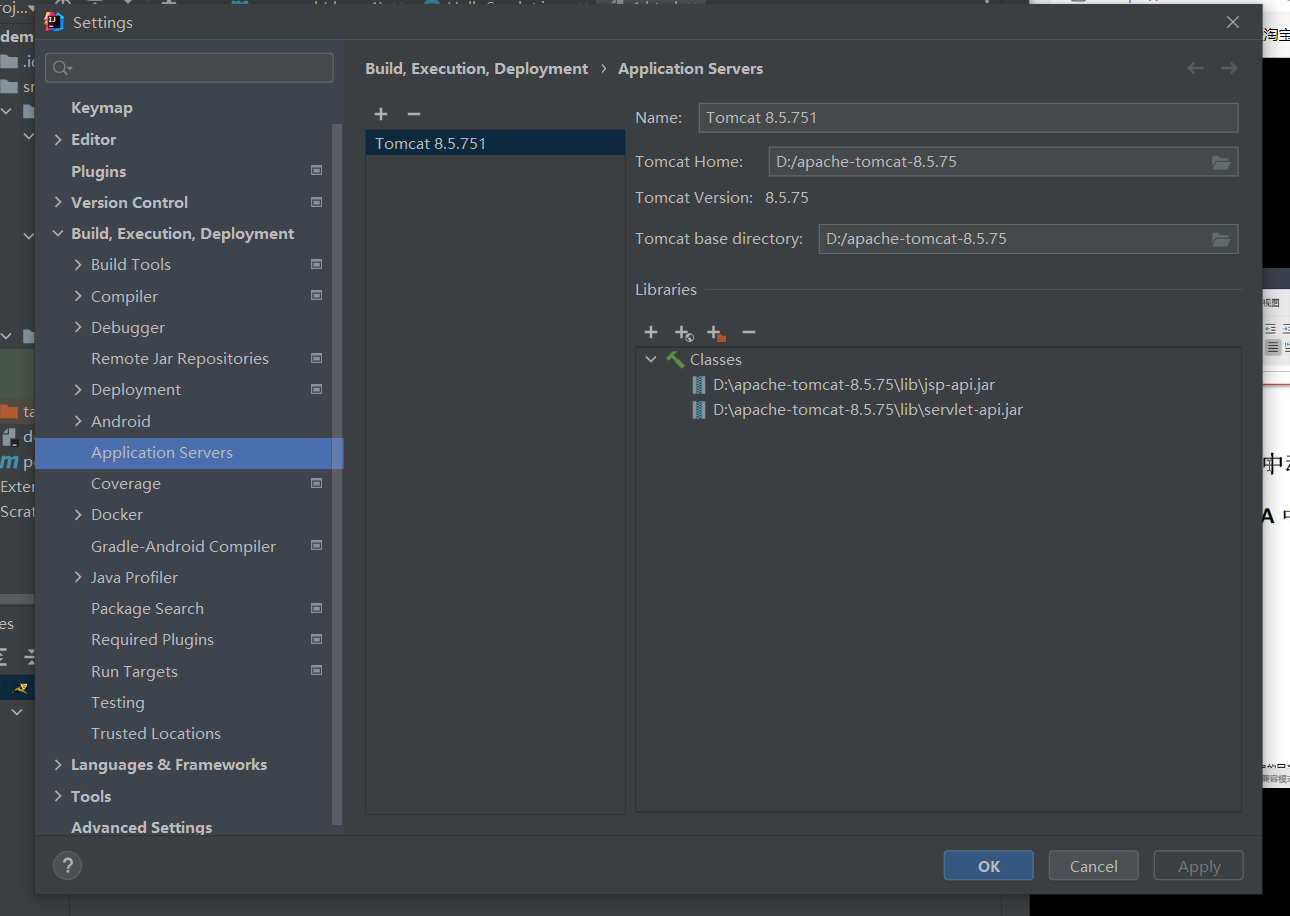Browse for Tomcat base directory folder
Screen dimensions: 1290x916
click(x=1221, y=239)
